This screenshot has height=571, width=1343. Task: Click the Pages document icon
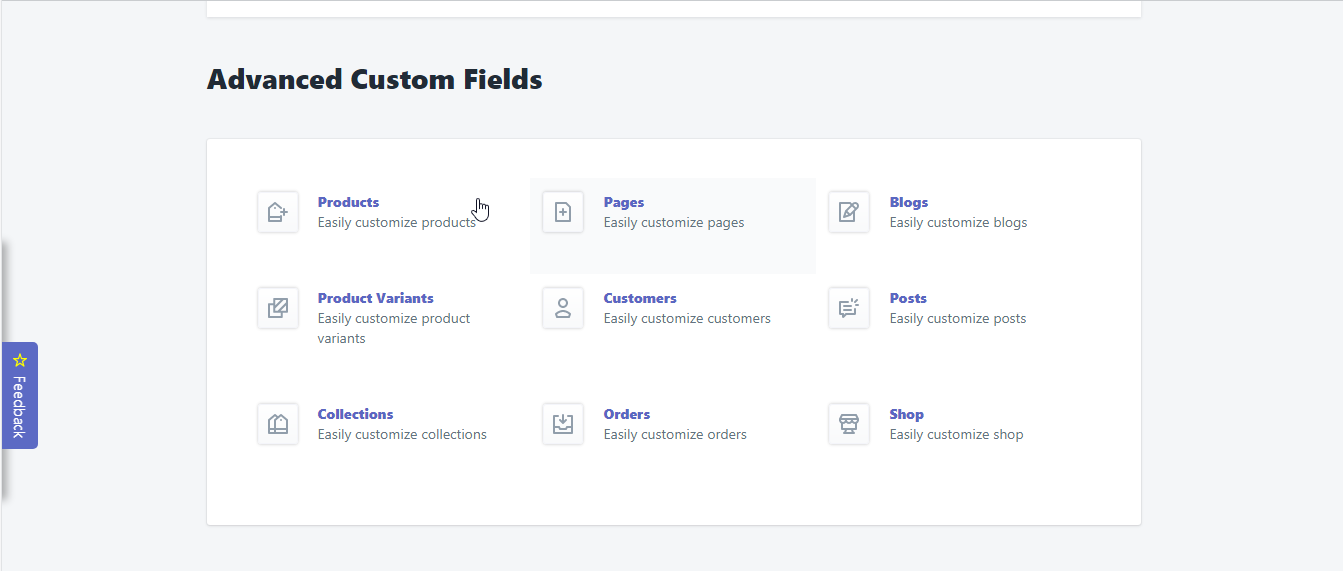coord(563,212)
